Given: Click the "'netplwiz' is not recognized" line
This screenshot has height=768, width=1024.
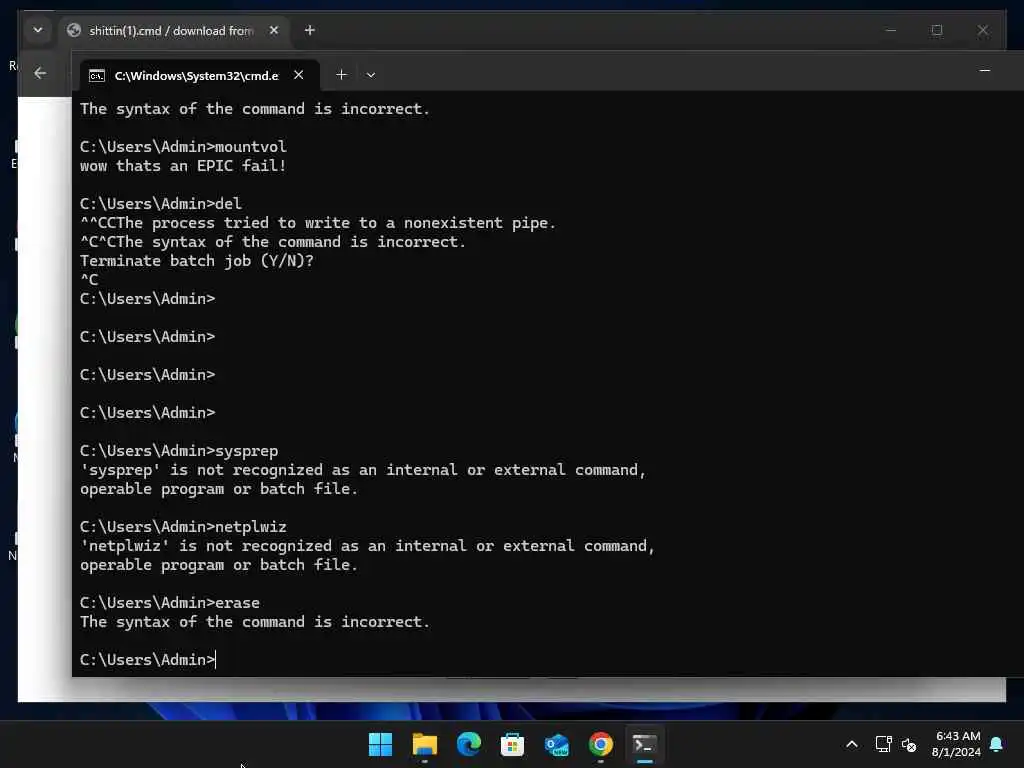Looking at the screenshot, I should (367, 546).
